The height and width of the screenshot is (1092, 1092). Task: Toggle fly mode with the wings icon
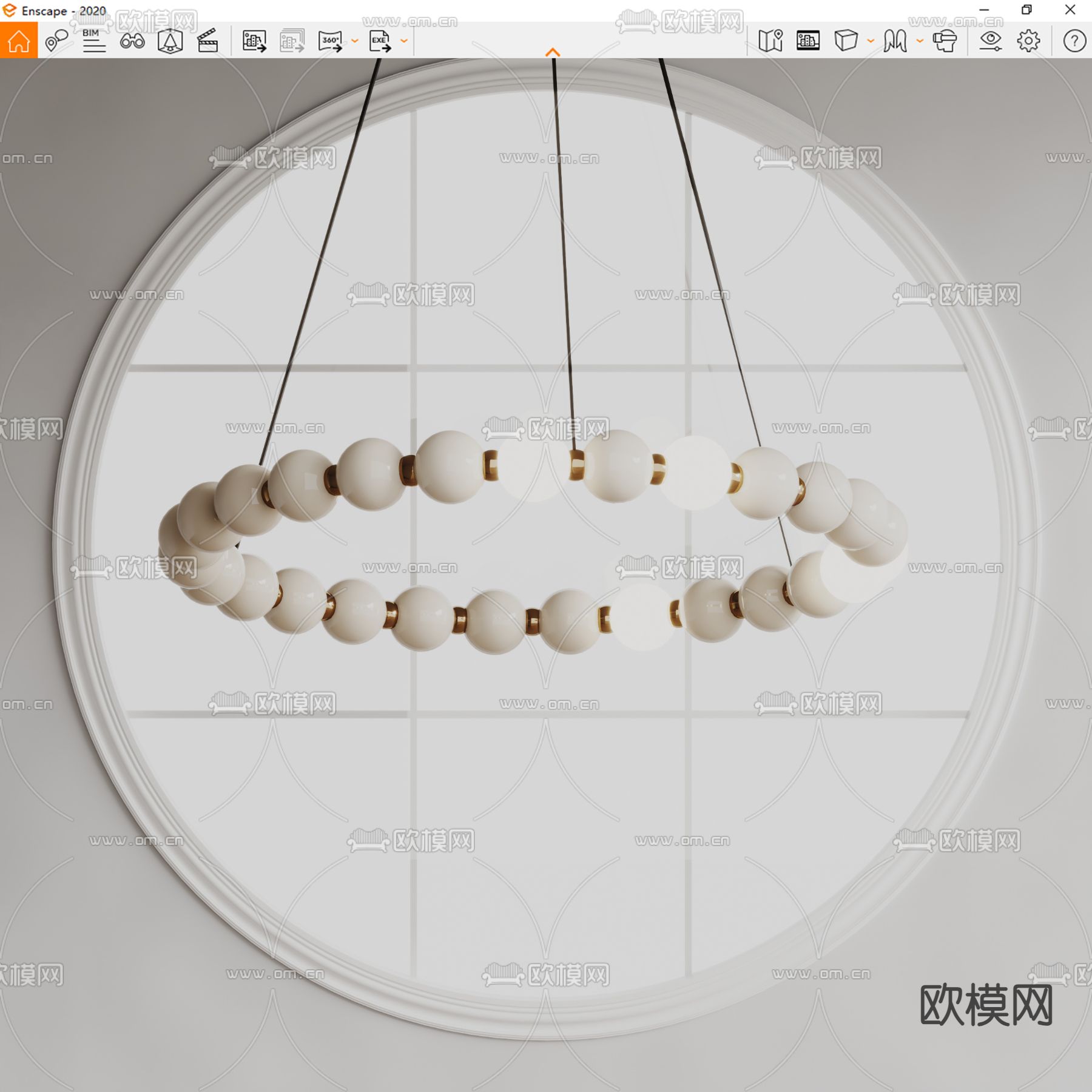coord(895,41)
